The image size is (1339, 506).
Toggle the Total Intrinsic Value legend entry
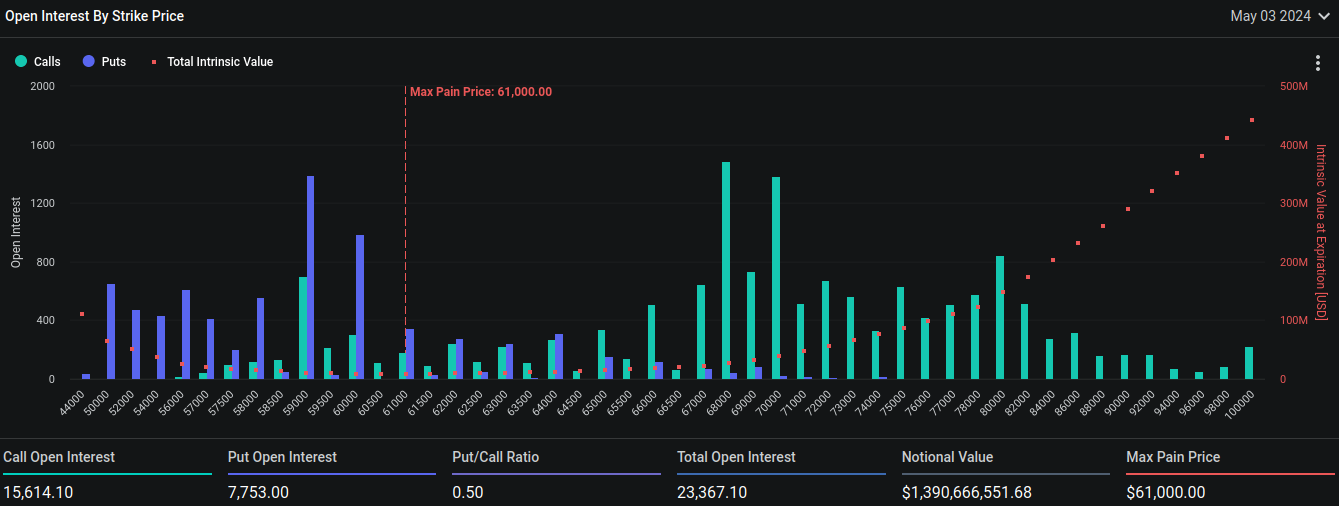pyautogui.click(x=212, y=62)
